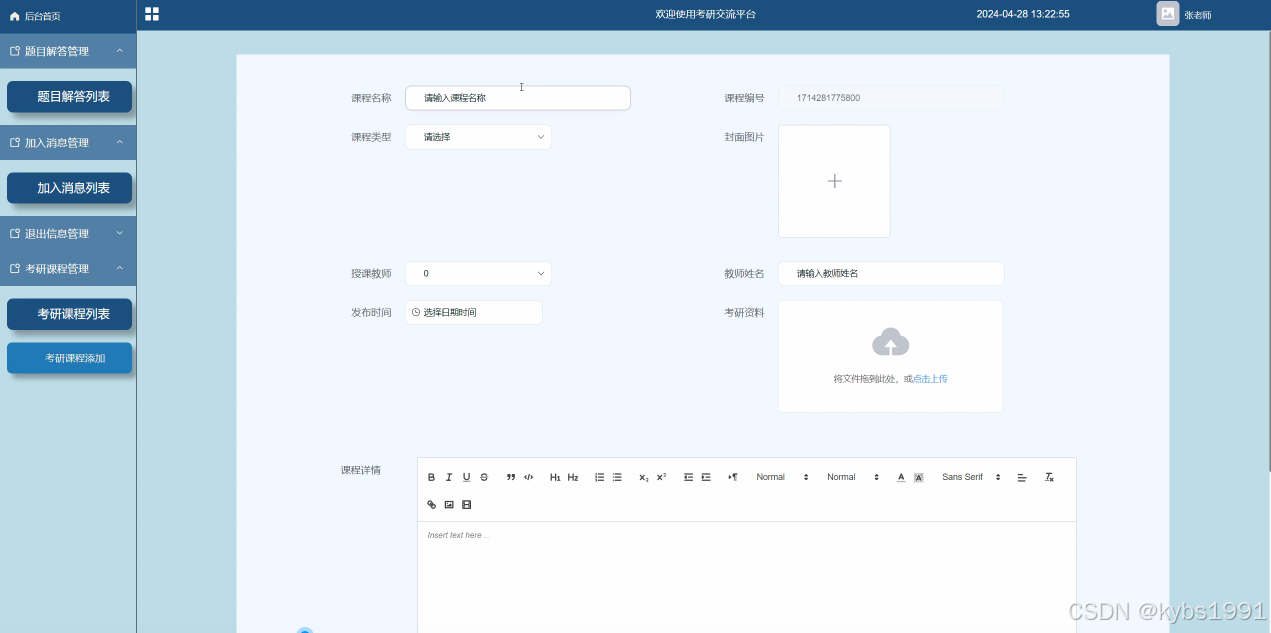
Task: Click the 点击上传 link
Action: coord(930,379)
